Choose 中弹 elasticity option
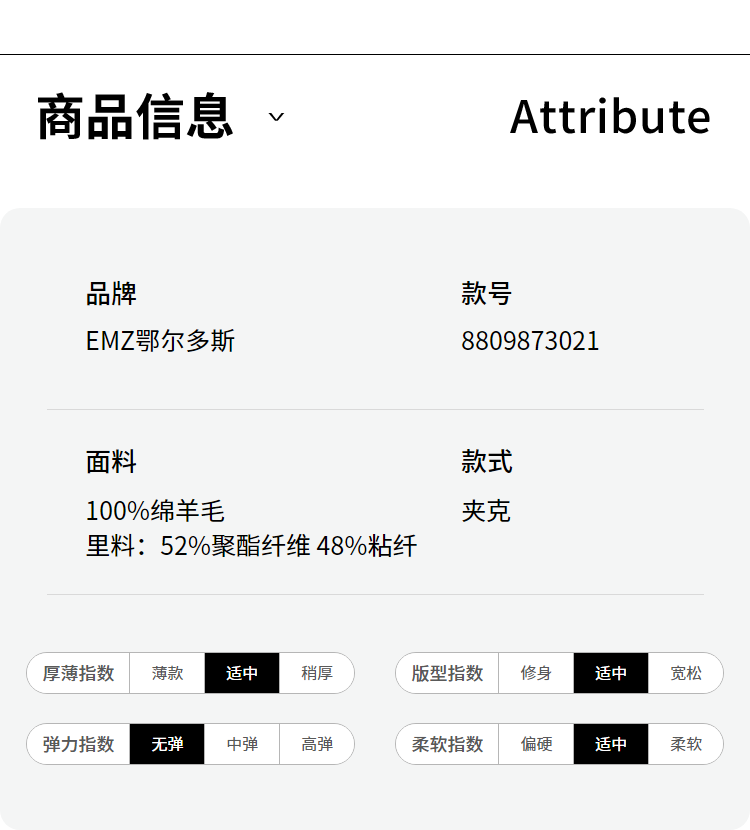 242,744
